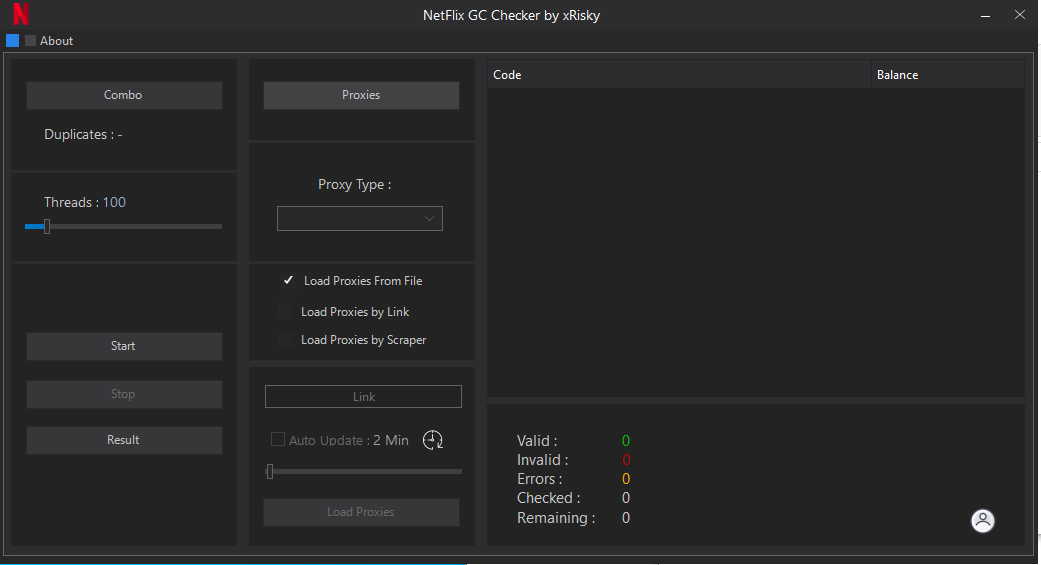Viewport: 1041px width, 565px height.
Task: Expand the Proxy Type dropdown
Action: (360, 219)
